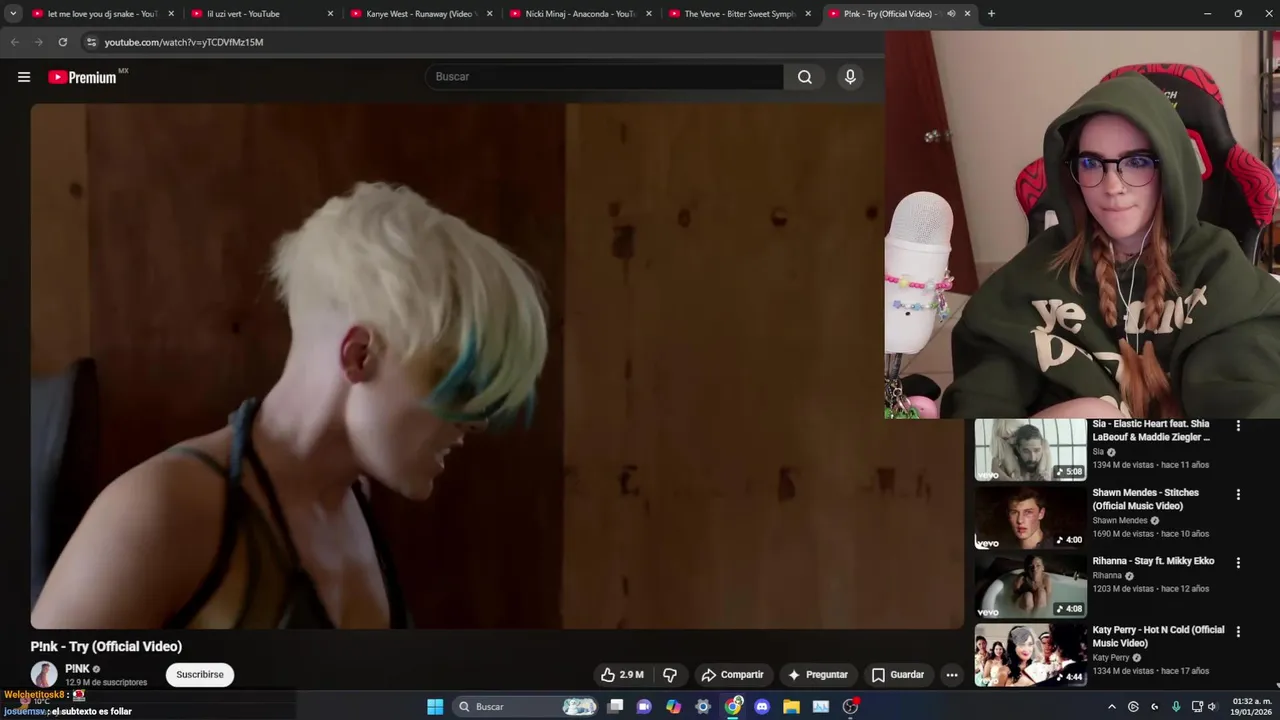Click the Suscribirse button
Image resolution: width=1280 pixels, height=720 pixels.
click(x=200, y=675)
